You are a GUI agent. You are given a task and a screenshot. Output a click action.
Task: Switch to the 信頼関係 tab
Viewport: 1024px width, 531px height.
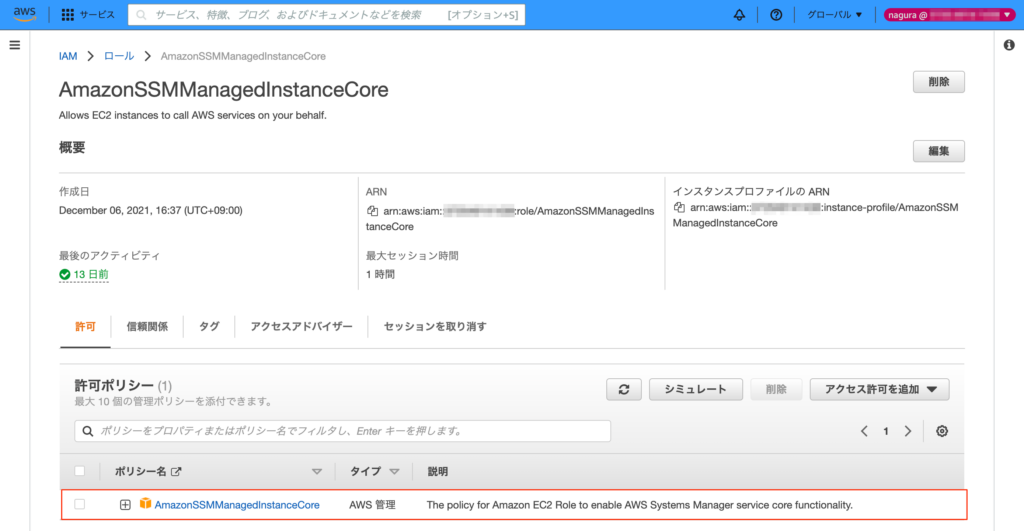point(147,327)
